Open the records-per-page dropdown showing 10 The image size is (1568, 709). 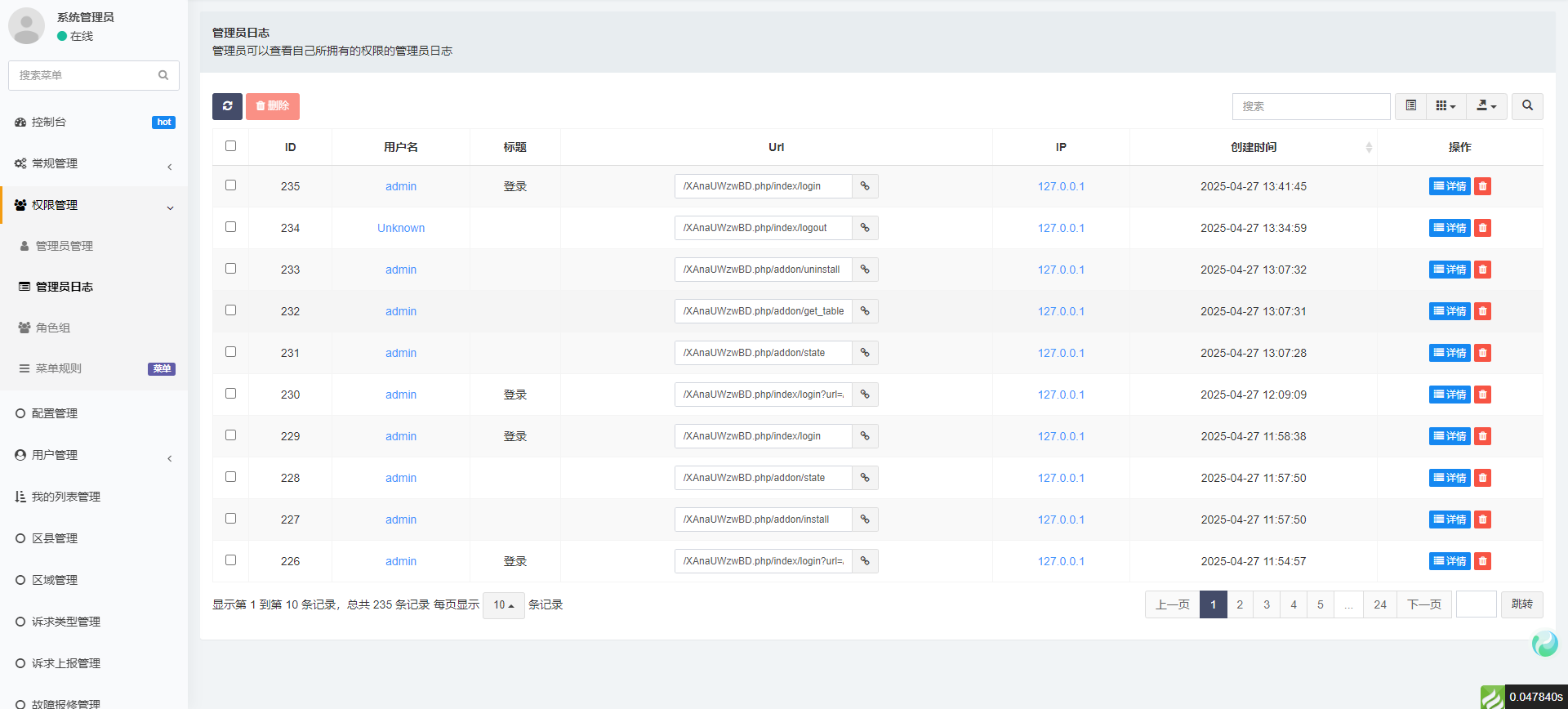(503, 605)
